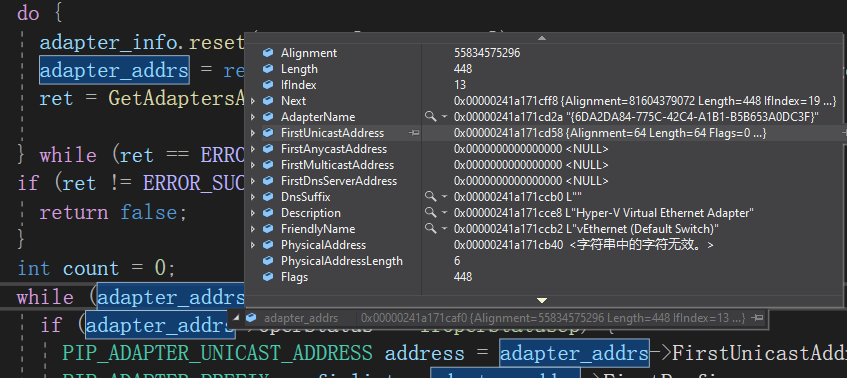The width and height of the screenshot is (847, 378).
Task: Click the field icon beside PhysicalAddressLength
Action: pyautogui.click(x=268, y=261)
